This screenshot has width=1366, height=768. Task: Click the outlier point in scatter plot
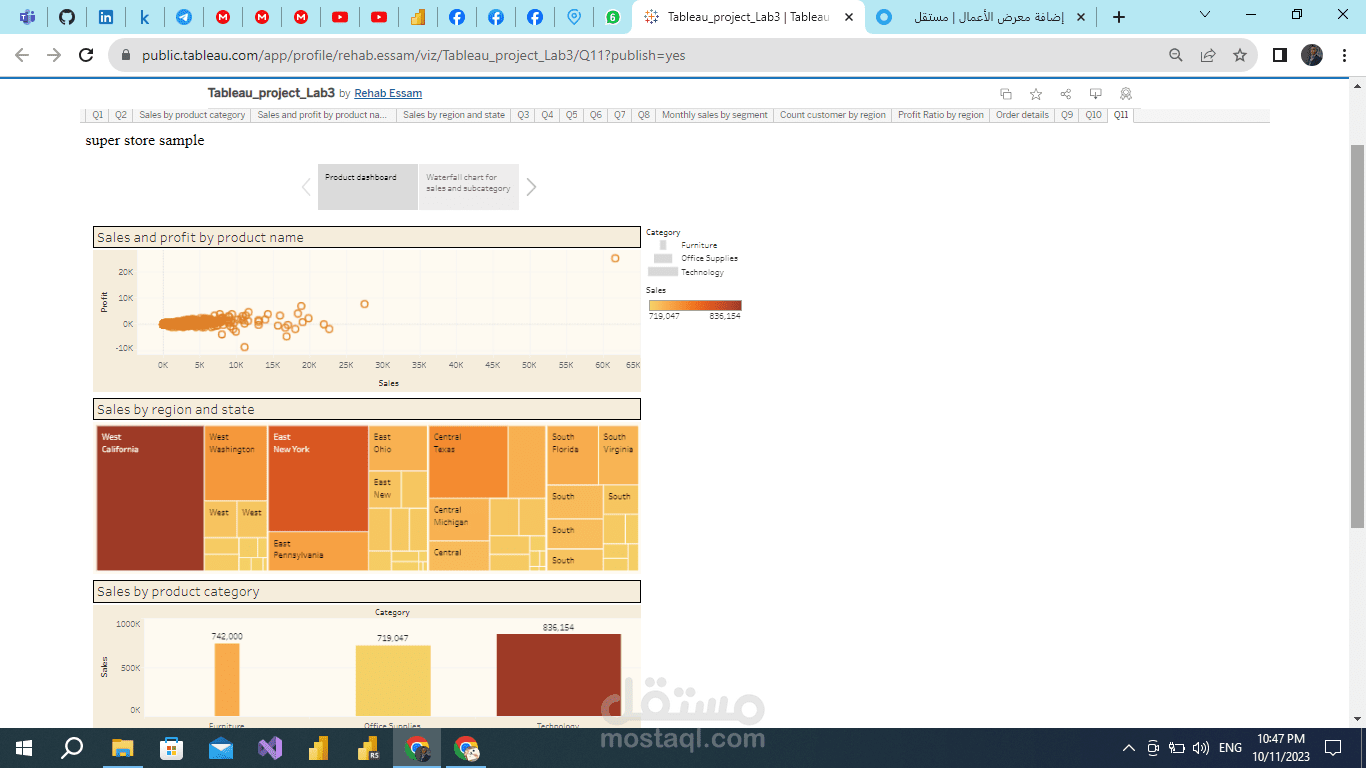tap(615, 259)
